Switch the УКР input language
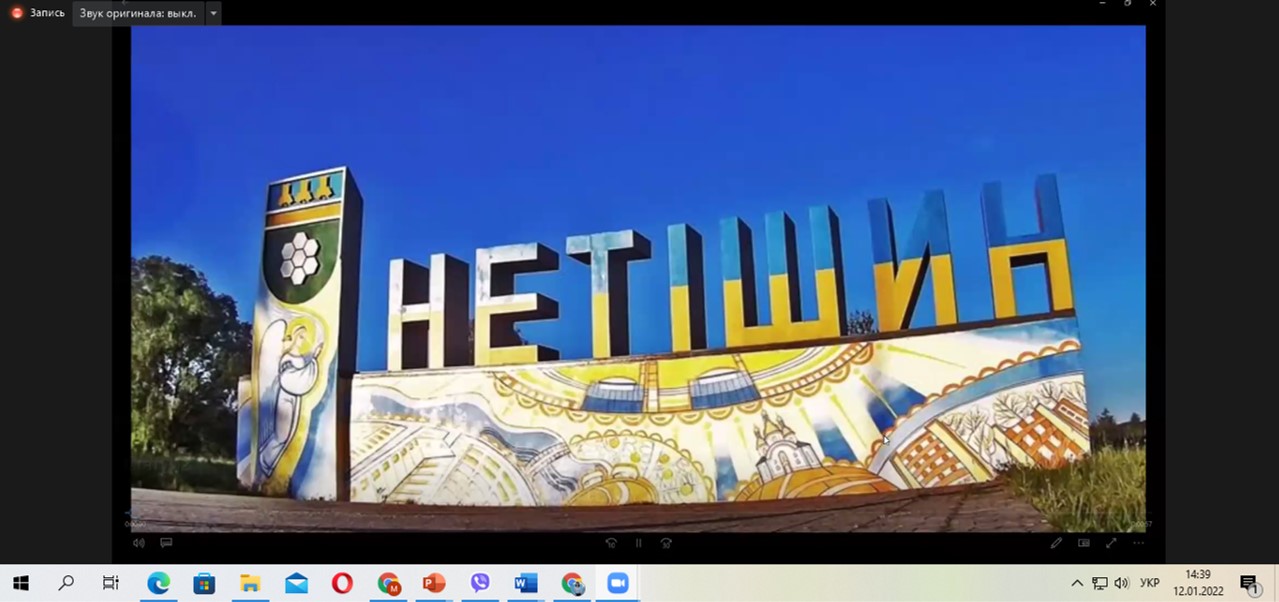This screenshot has height=602, width=1279. (x=1150, y=583)
